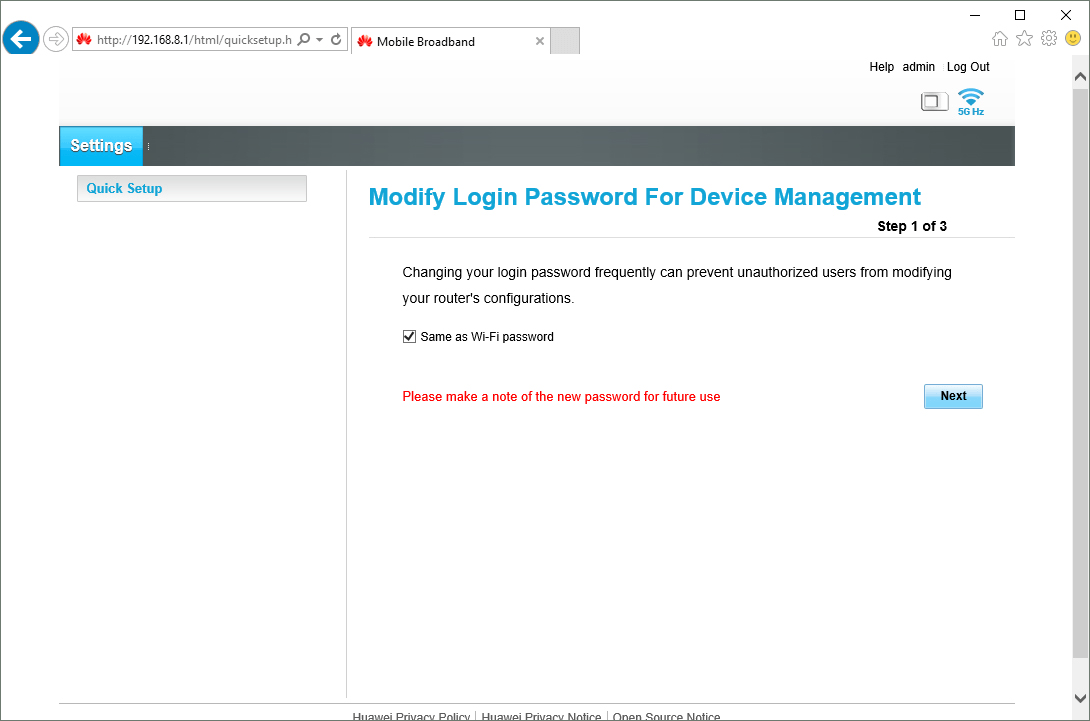Open browser Tools gear icon
The height and width of the screenshot is (721, 1090).
[x=1049, y=39]
